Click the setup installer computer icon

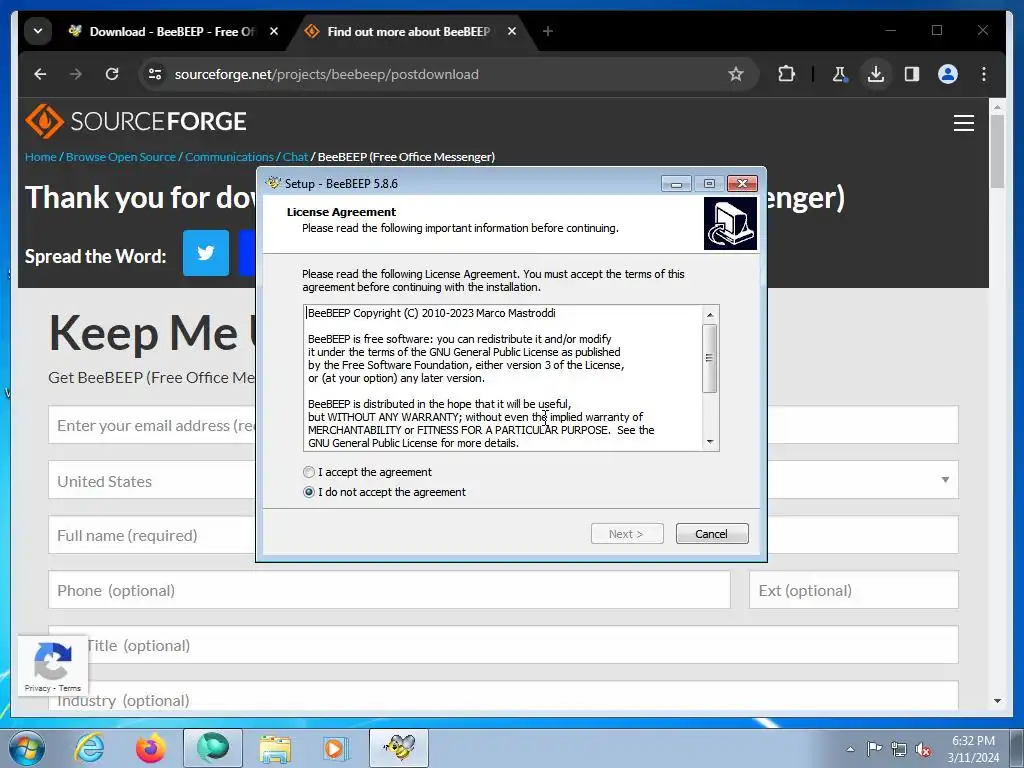730,223
